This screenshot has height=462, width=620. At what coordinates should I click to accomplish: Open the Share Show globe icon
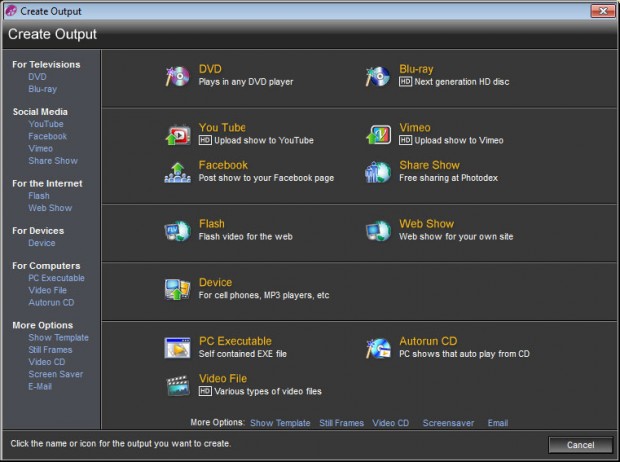click(378, 172)
